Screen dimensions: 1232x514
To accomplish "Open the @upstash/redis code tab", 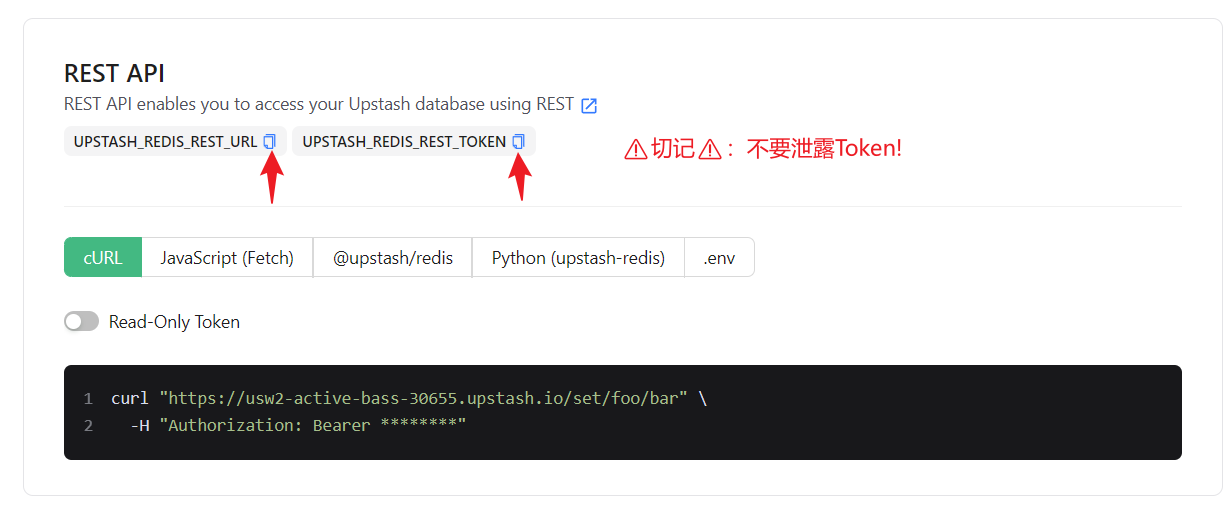I will tap(392, 257).
